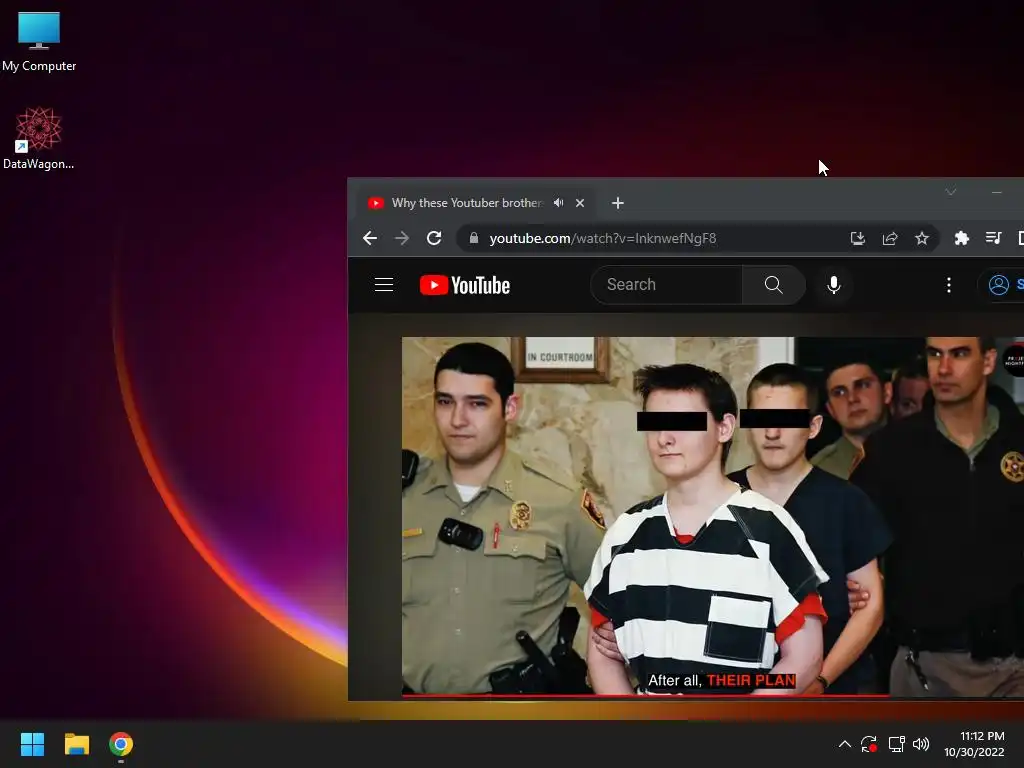The image size is (1024, 768).
Task: Reload the YouTube page
Action: tap(434, 238)
